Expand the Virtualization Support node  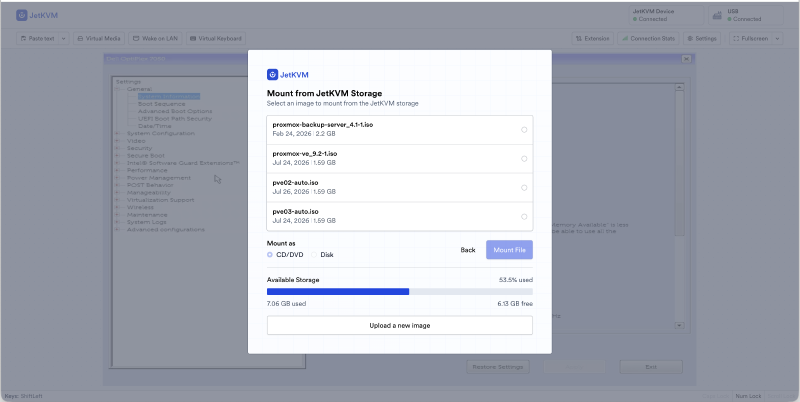click(117, 200)
